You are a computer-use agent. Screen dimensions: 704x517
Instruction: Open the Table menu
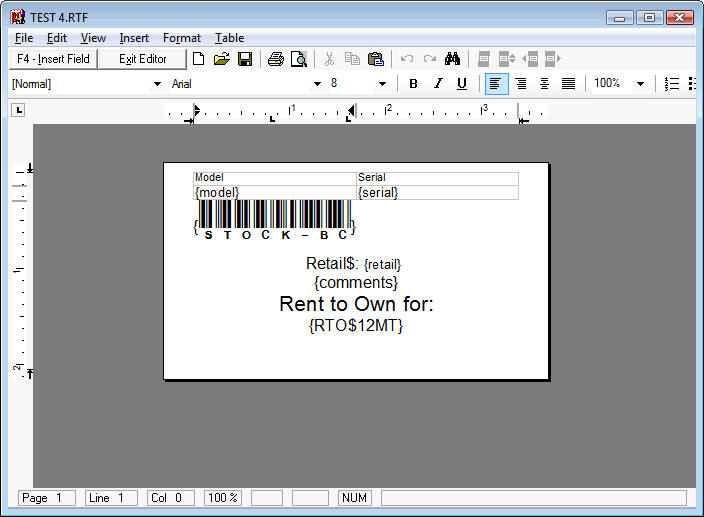pos(229,38)
